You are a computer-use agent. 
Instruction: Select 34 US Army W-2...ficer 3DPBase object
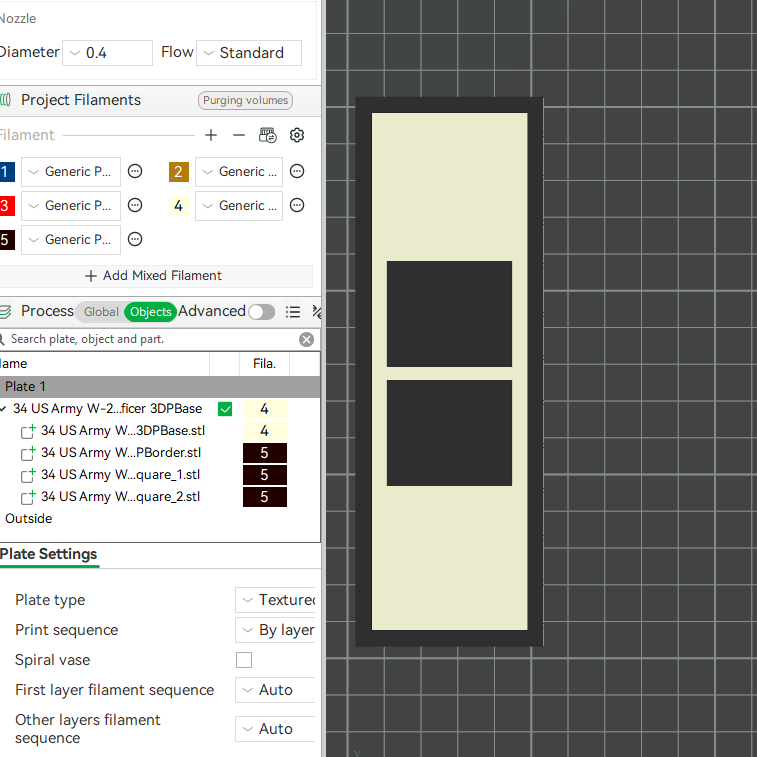pyautogui.click(x=107, y=409)
